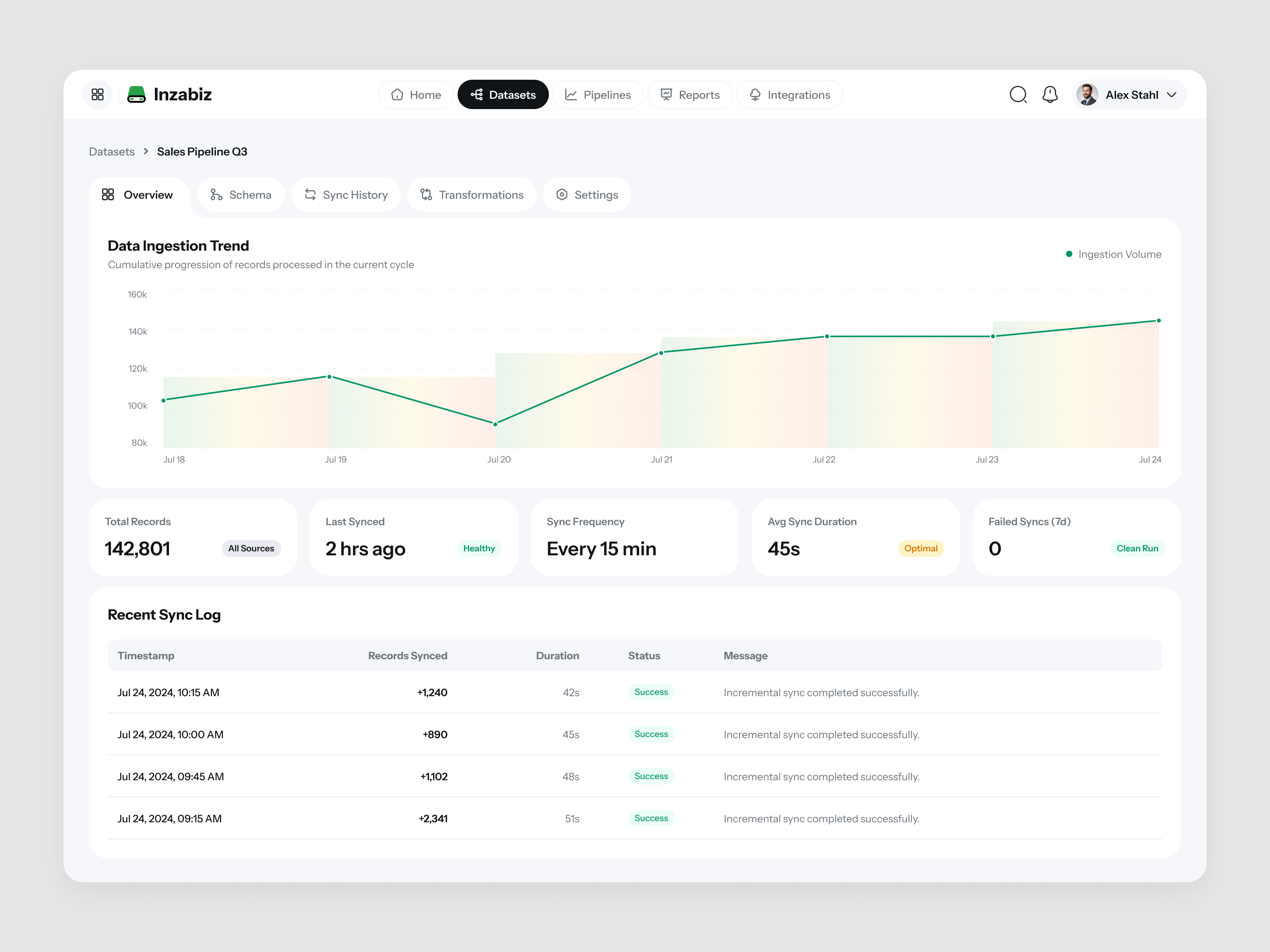Viewport: 1270px width, 952px height.
Task: Open the search magnifier icon
Action: coord(1018,95)
